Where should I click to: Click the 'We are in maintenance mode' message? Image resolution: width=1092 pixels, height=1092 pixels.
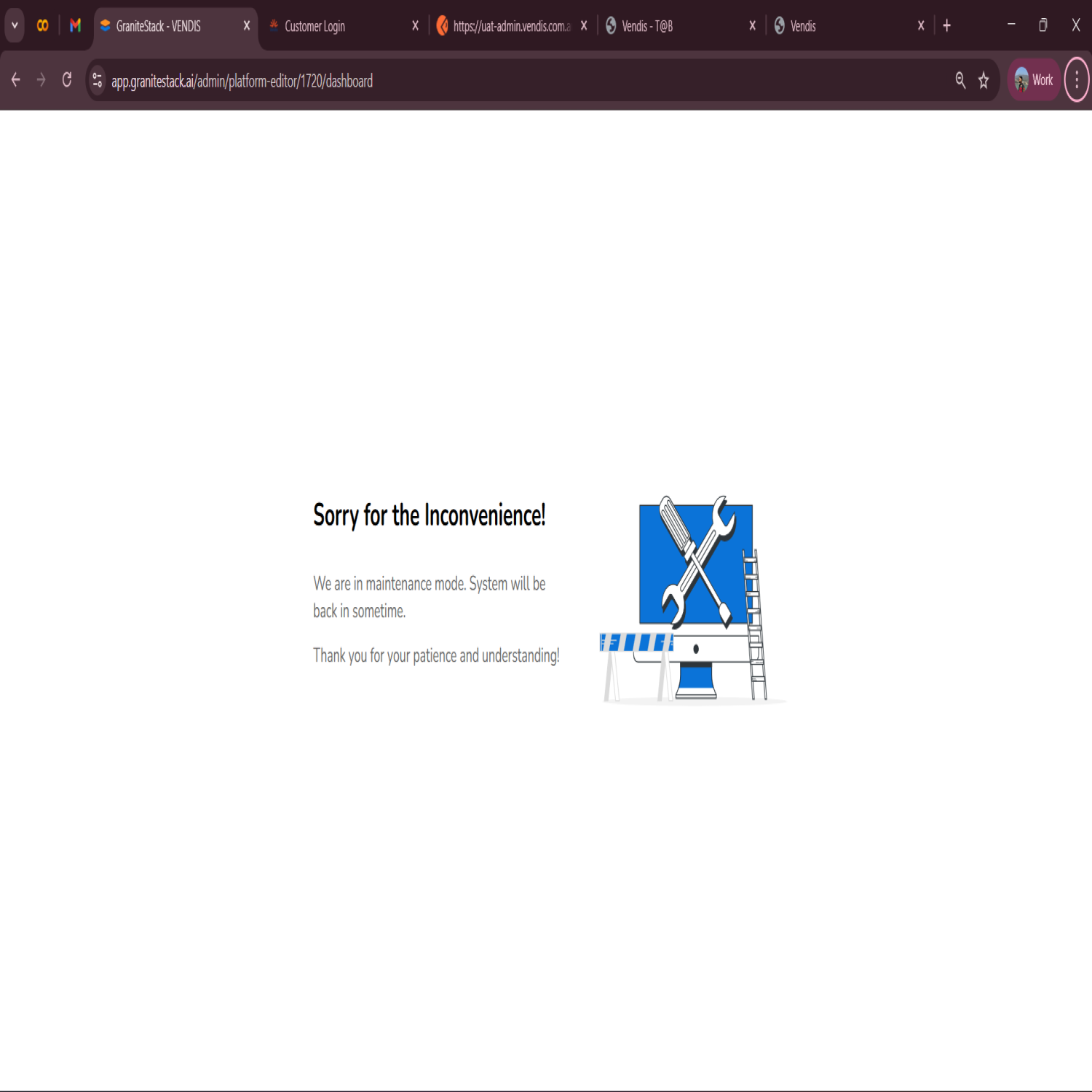(x=430, y=597)
